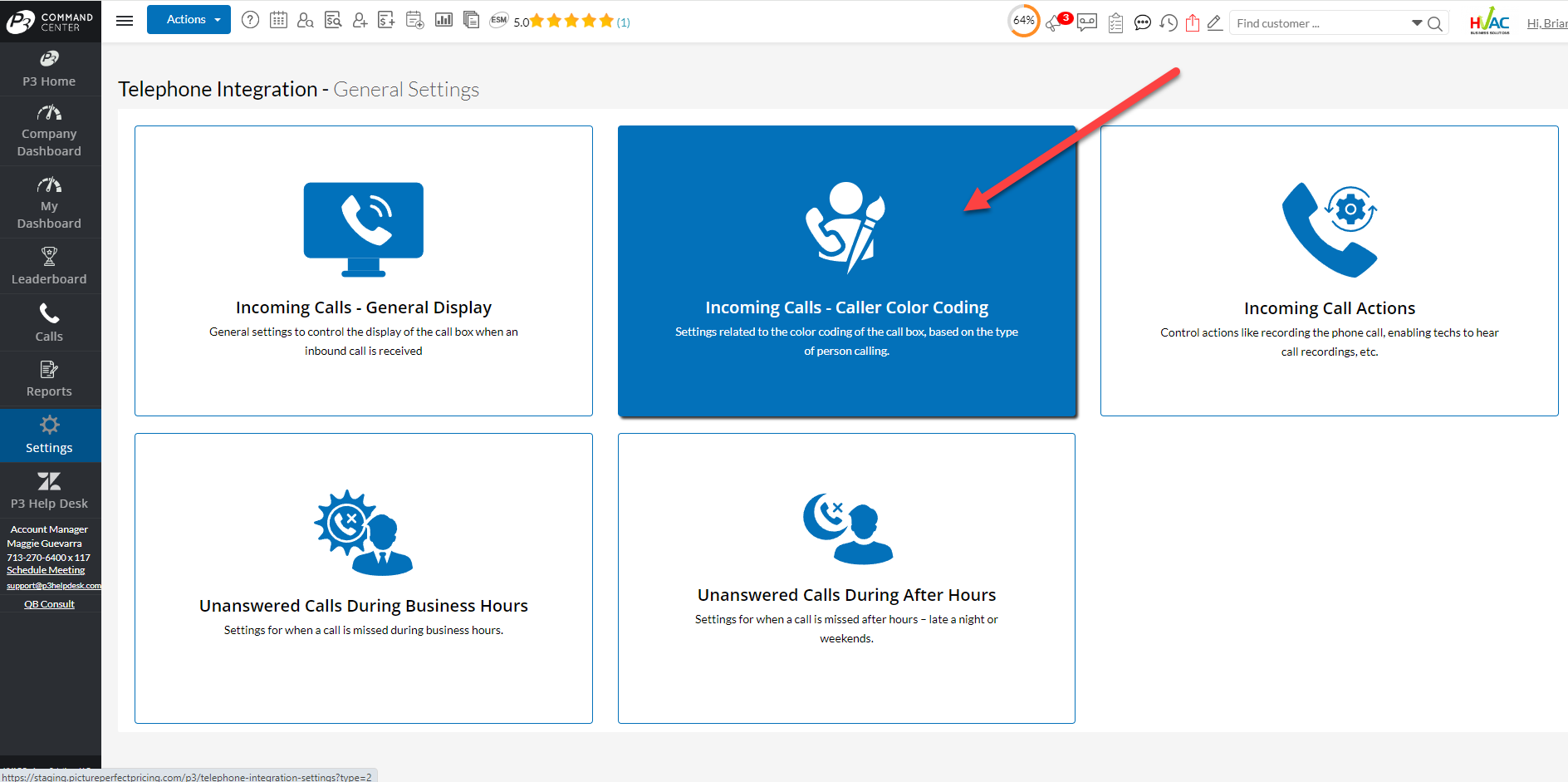Open the invoice search icon
Screen dimensions: 1568x782
tap(333, 19)
